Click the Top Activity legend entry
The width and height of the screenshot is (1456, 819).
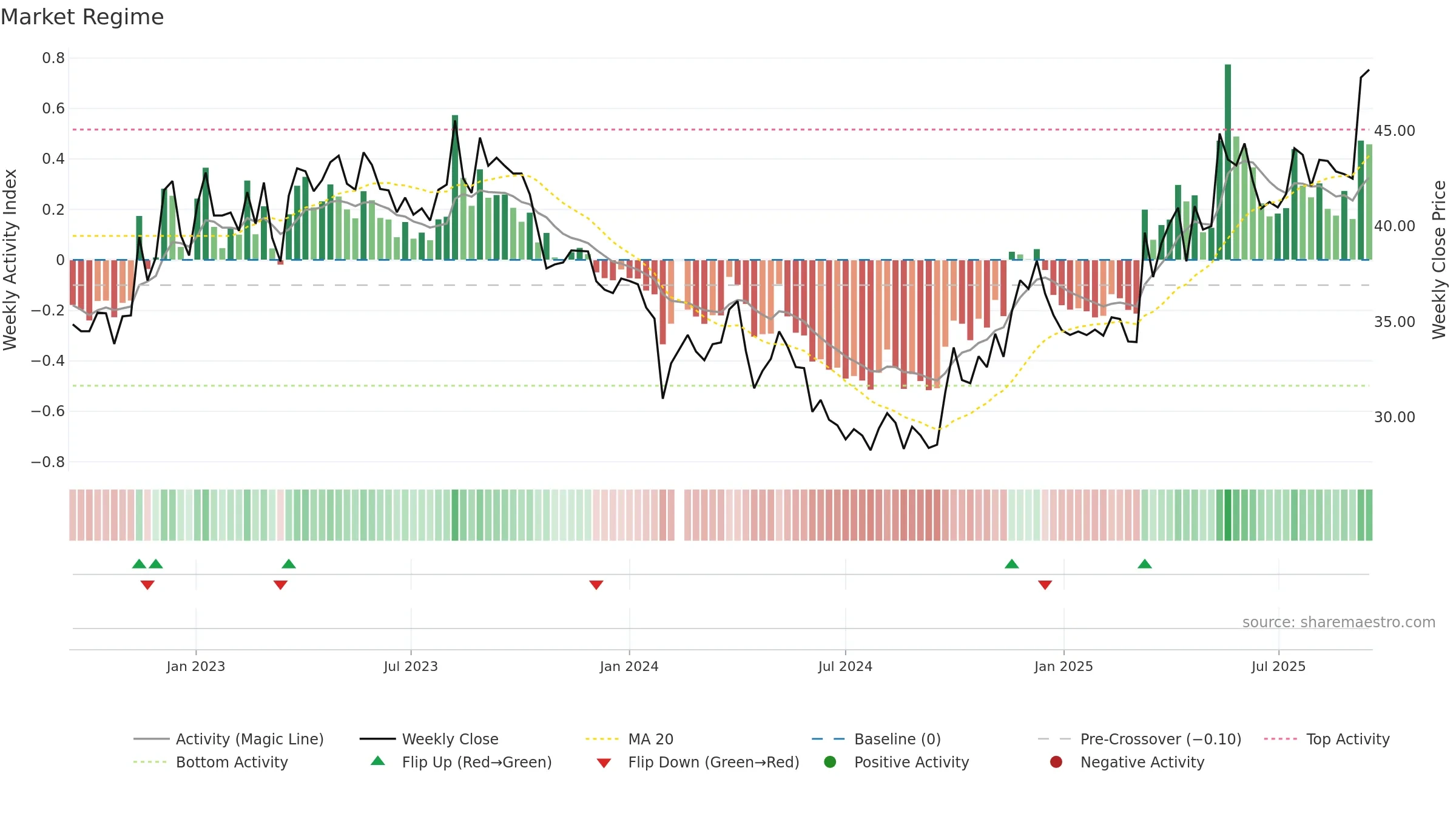1327,739
